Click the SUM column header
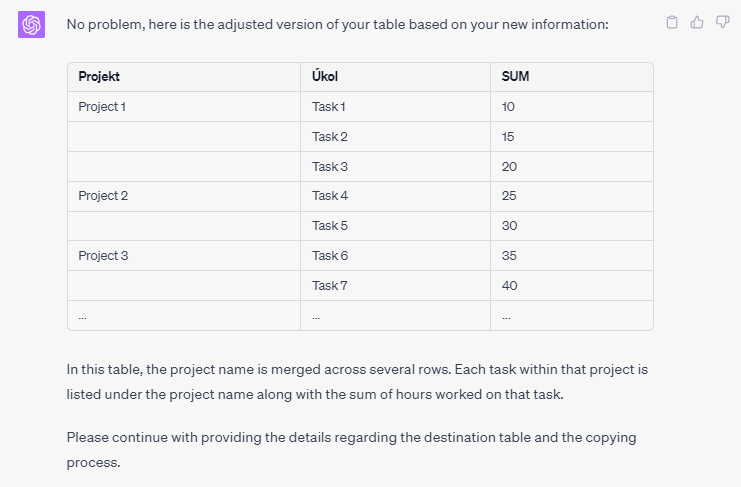Viewport: 741px width, 487px height. click(x=572, y=77)
